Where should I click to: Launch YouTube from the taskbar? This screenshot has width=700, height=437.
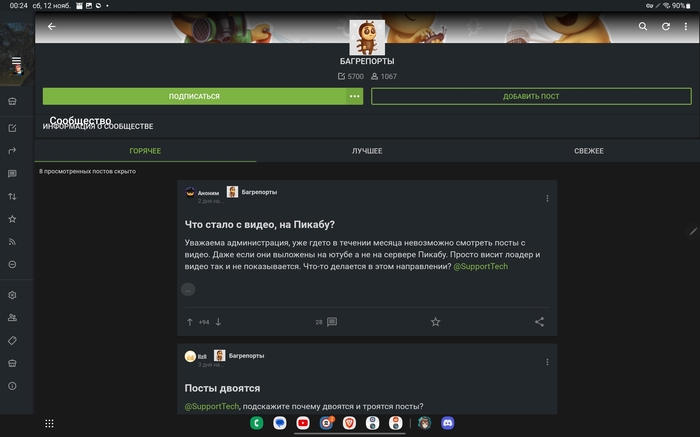point(303,423)
